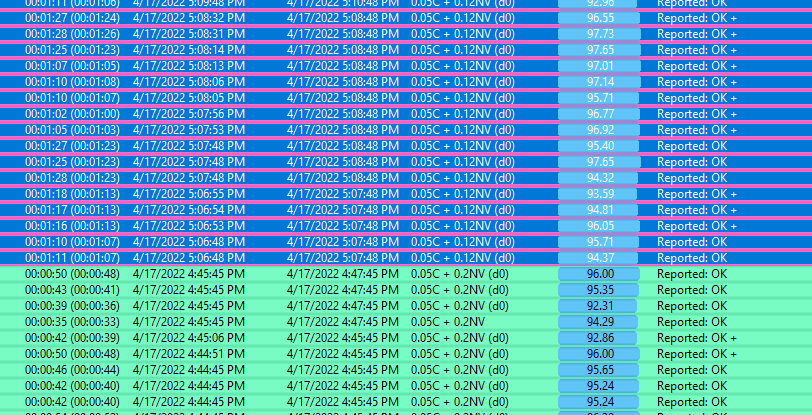This screenshot has height=415, width=812.
Task: Select elapsed time 00:01:02 (00:01:00)
Action: pyautogui.click(x=72, y=114)
